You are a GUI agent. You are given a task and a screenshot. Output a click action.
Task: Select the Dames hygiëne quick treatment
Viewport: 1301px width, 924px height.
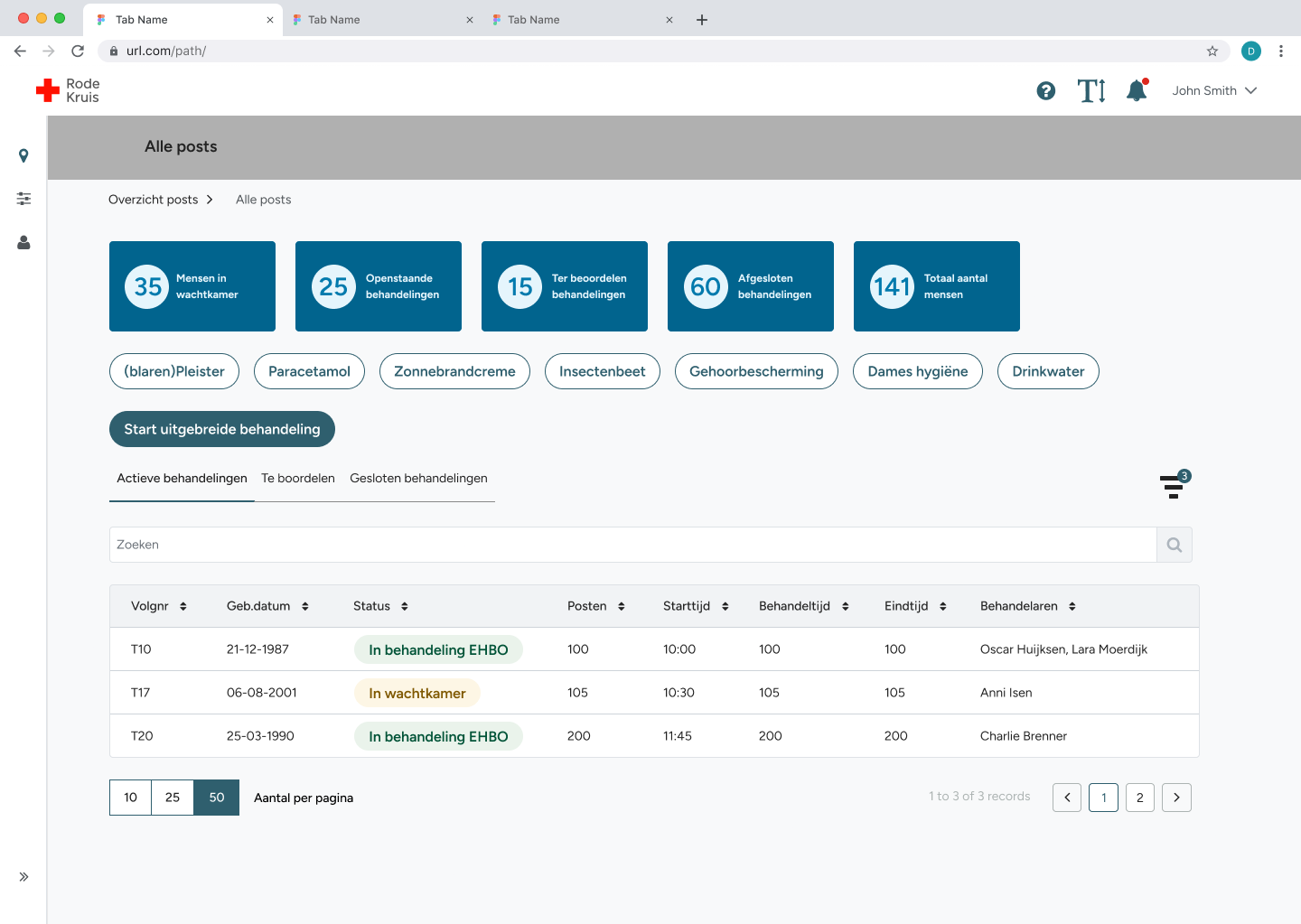click(918, 371)
